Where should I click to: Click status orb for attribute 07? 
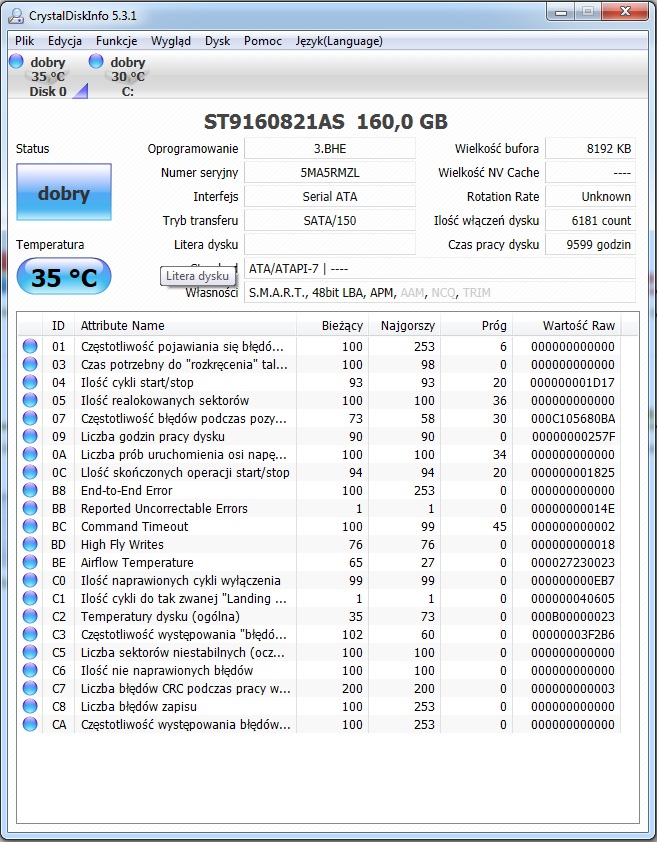click(x=30, y=418)
